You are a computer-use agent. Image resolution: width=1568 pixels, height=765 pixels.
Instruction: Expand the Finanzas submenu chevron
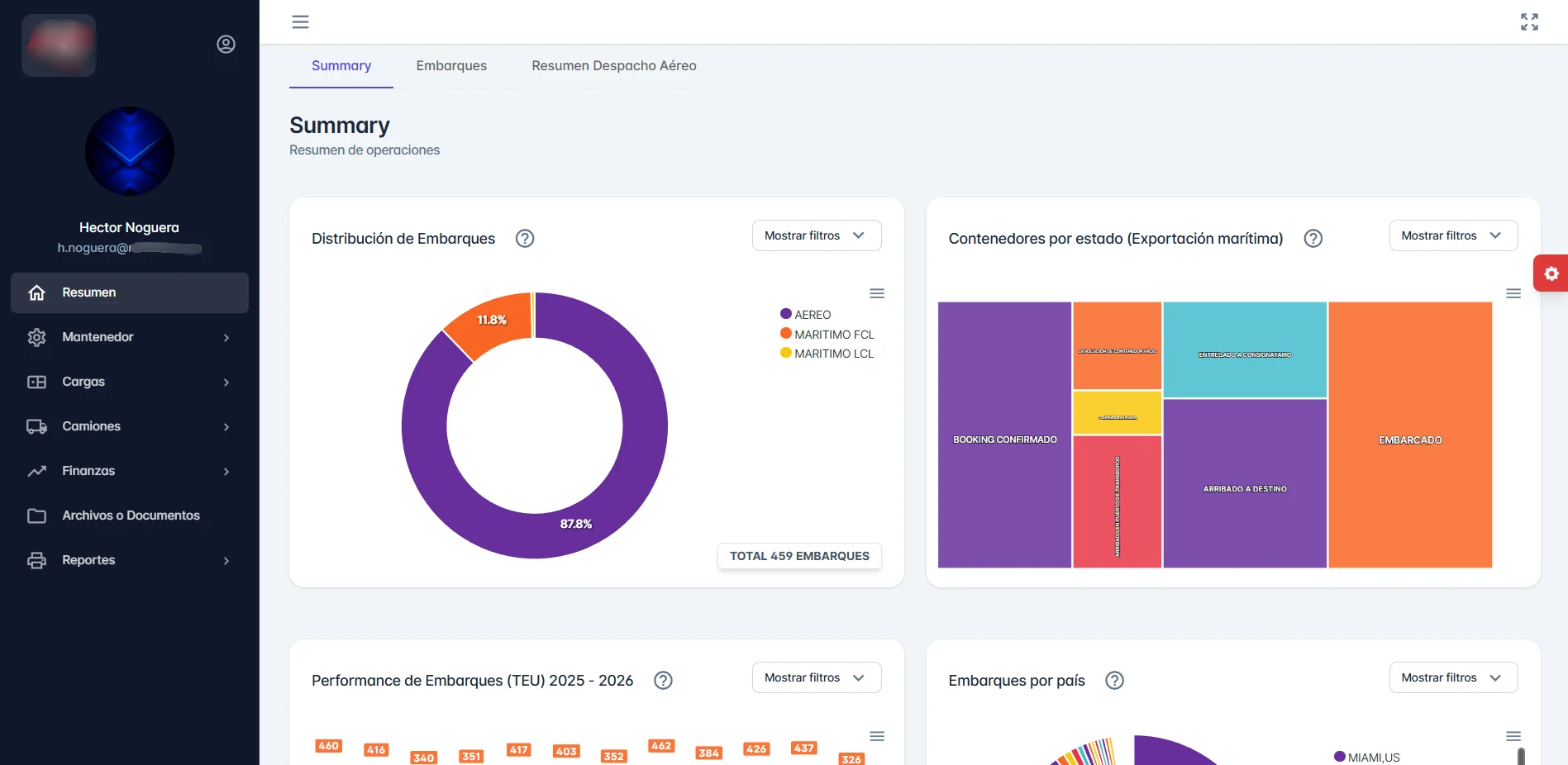(226, 472)
